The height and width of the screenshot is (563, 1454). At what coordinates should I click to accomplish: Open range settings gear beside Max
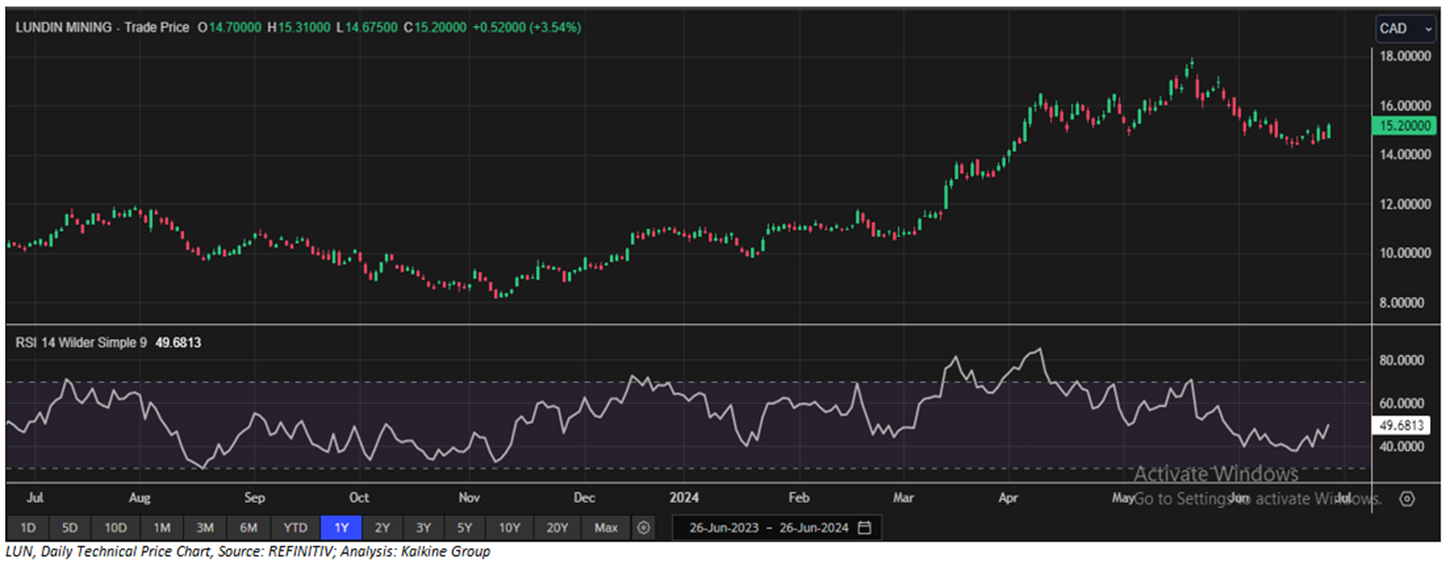click(644, 527)
